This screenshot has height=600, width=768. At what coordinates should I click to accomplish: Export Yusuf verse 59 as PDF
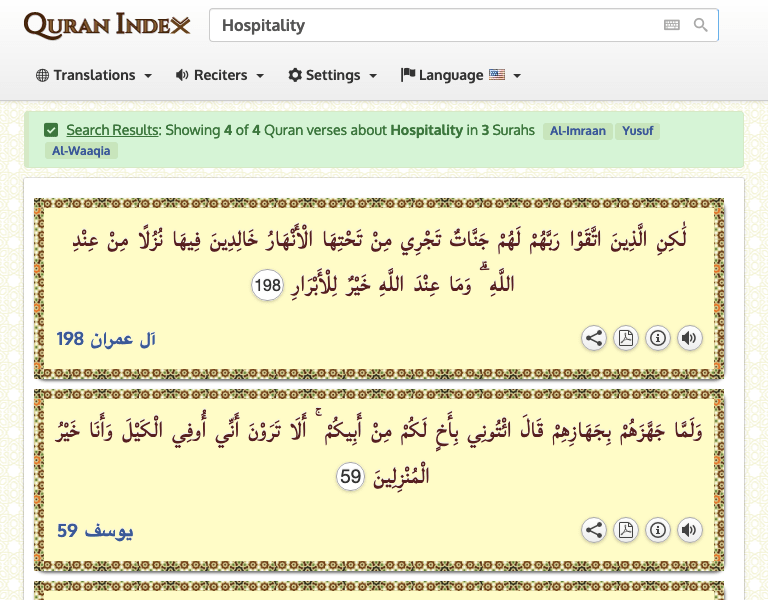pyautogui.click(x=626, y=530)
